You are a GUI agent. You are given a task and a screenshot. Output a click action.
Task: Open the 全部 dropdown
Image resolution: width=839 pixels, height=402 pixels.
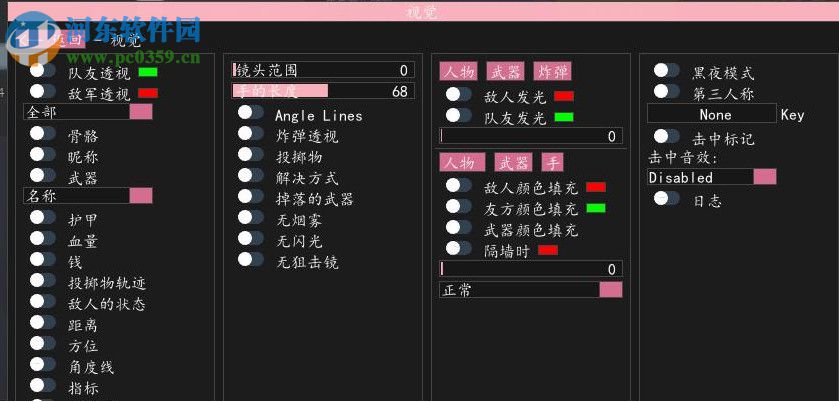click(88, 112)
